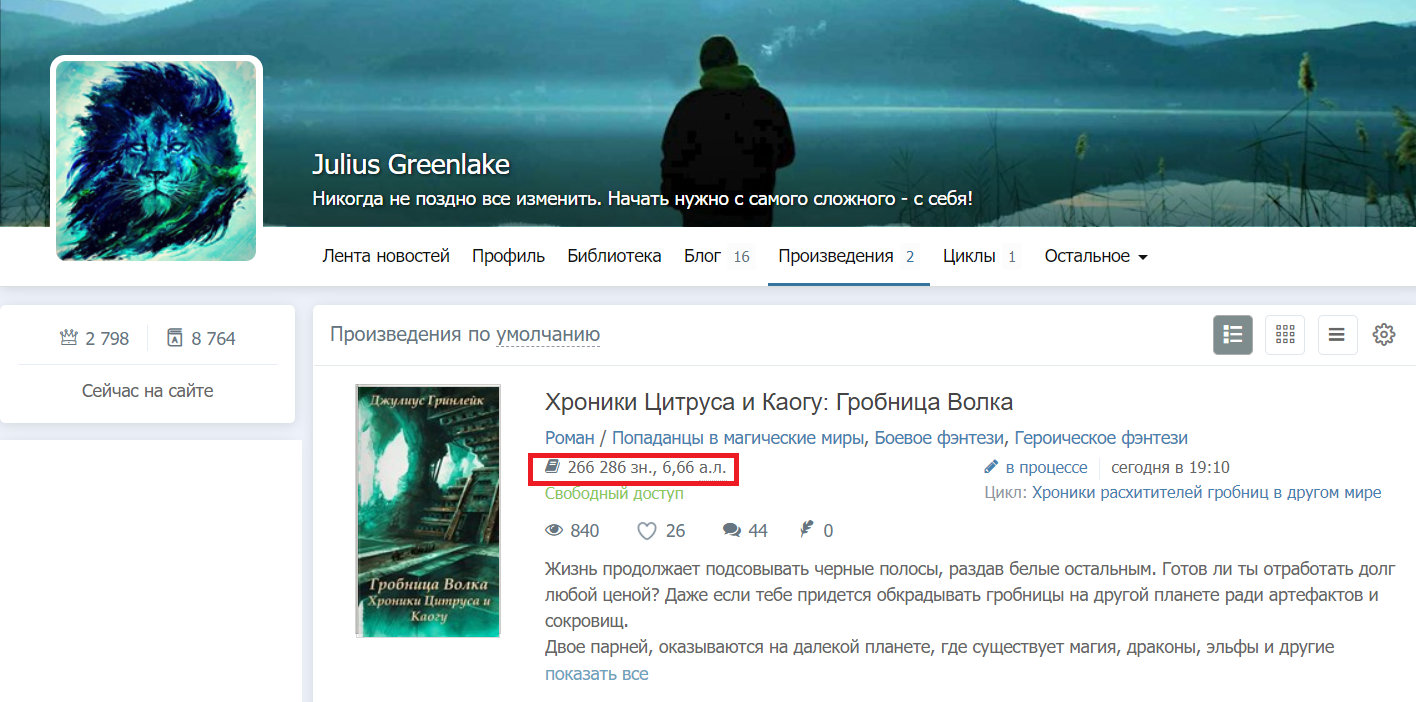The height and width of the screenshot is (702, 1416).
Task: Open cycle link Хроники расхитителей гробниц
Action: (x=1206, y=492)
